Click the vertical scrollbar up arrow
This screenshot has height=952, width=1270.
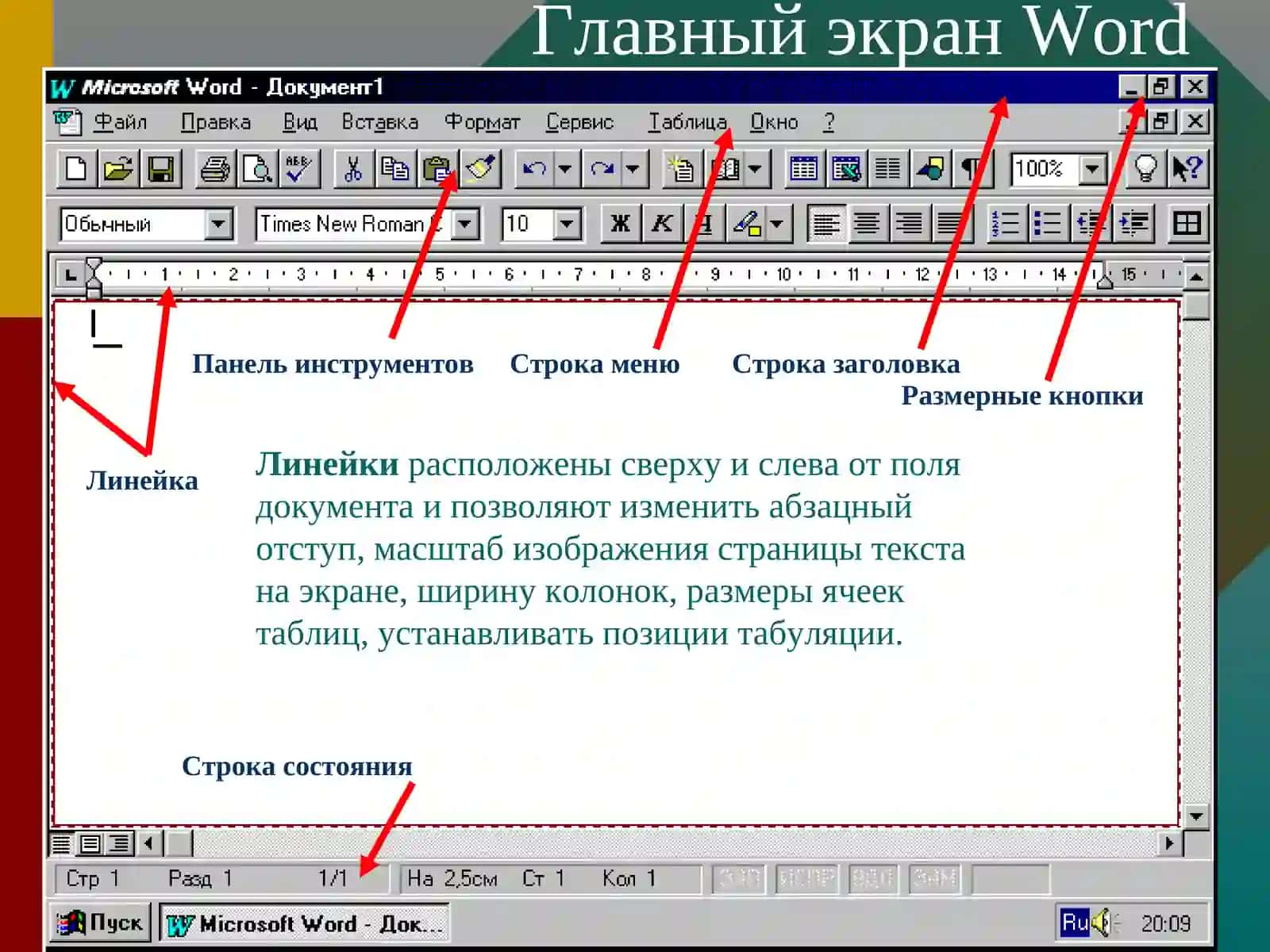[x=1195, y=275]
